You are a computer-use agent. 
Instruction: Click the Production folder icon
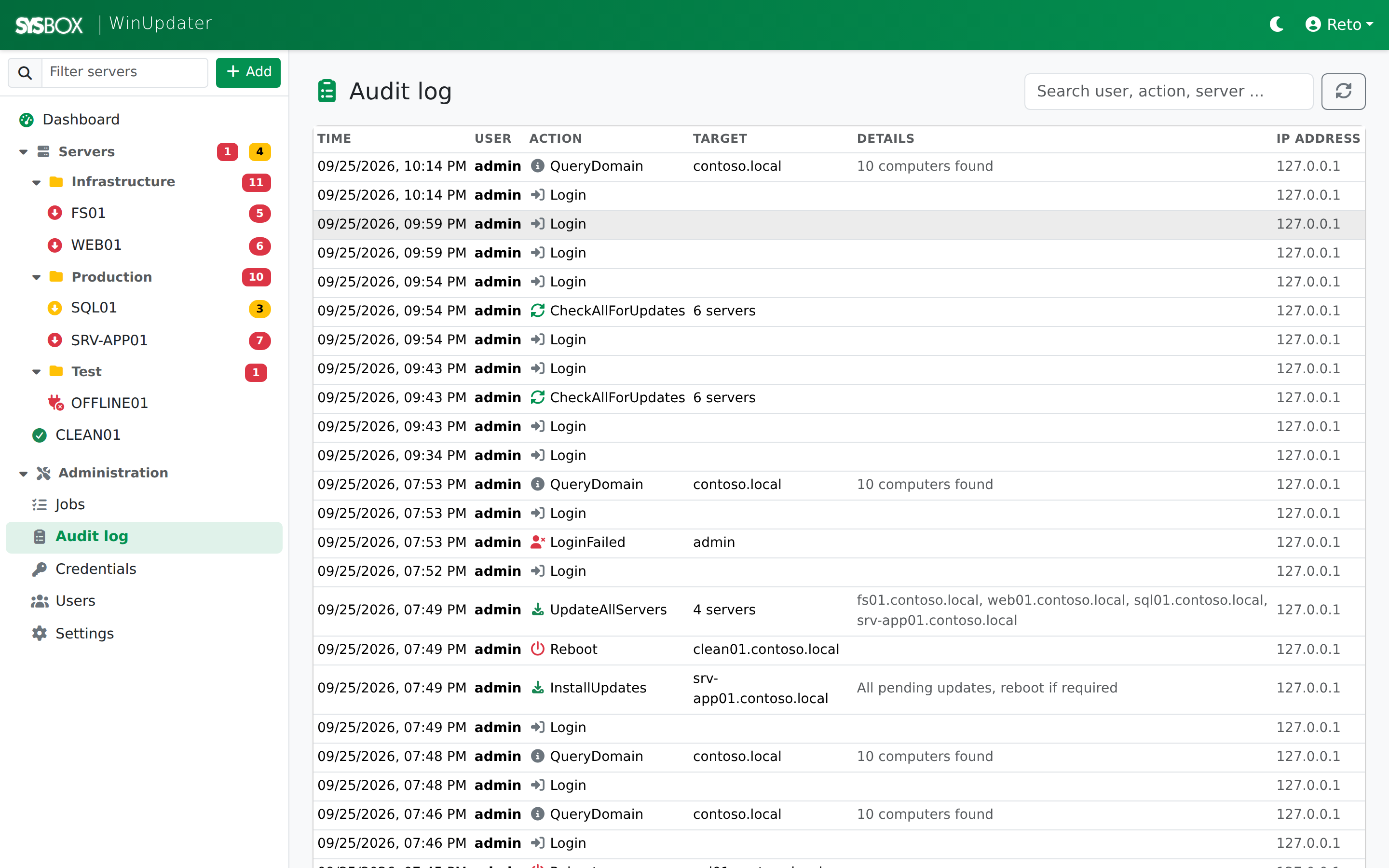coord(55,277)
